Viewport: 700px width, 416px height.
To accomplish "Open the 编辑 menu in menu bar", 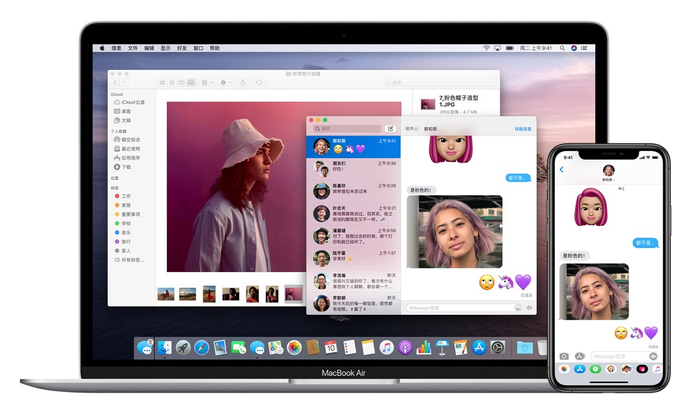I will coord(149,48).
